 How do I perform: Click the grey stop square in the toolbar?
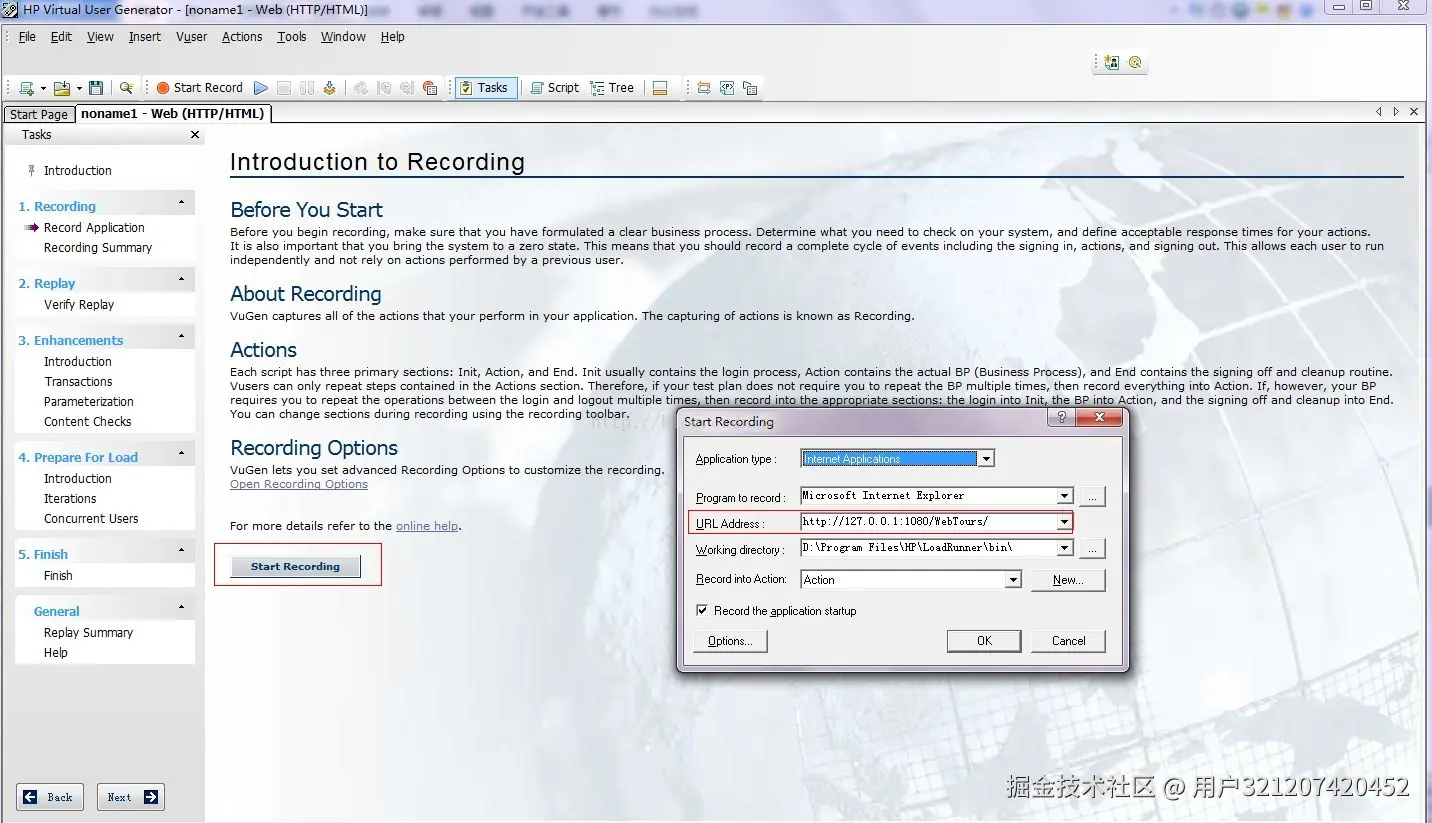pyautogui.click(x=284, y=88)
